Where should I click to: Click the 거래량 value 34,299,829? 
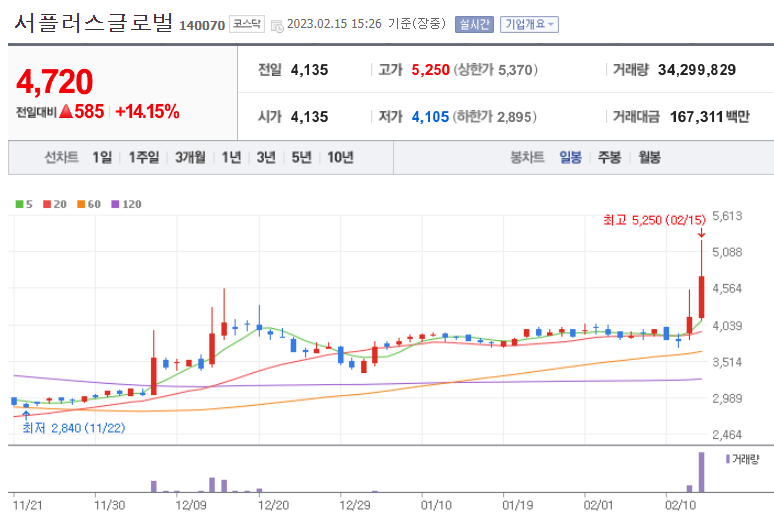click(697, 70)
